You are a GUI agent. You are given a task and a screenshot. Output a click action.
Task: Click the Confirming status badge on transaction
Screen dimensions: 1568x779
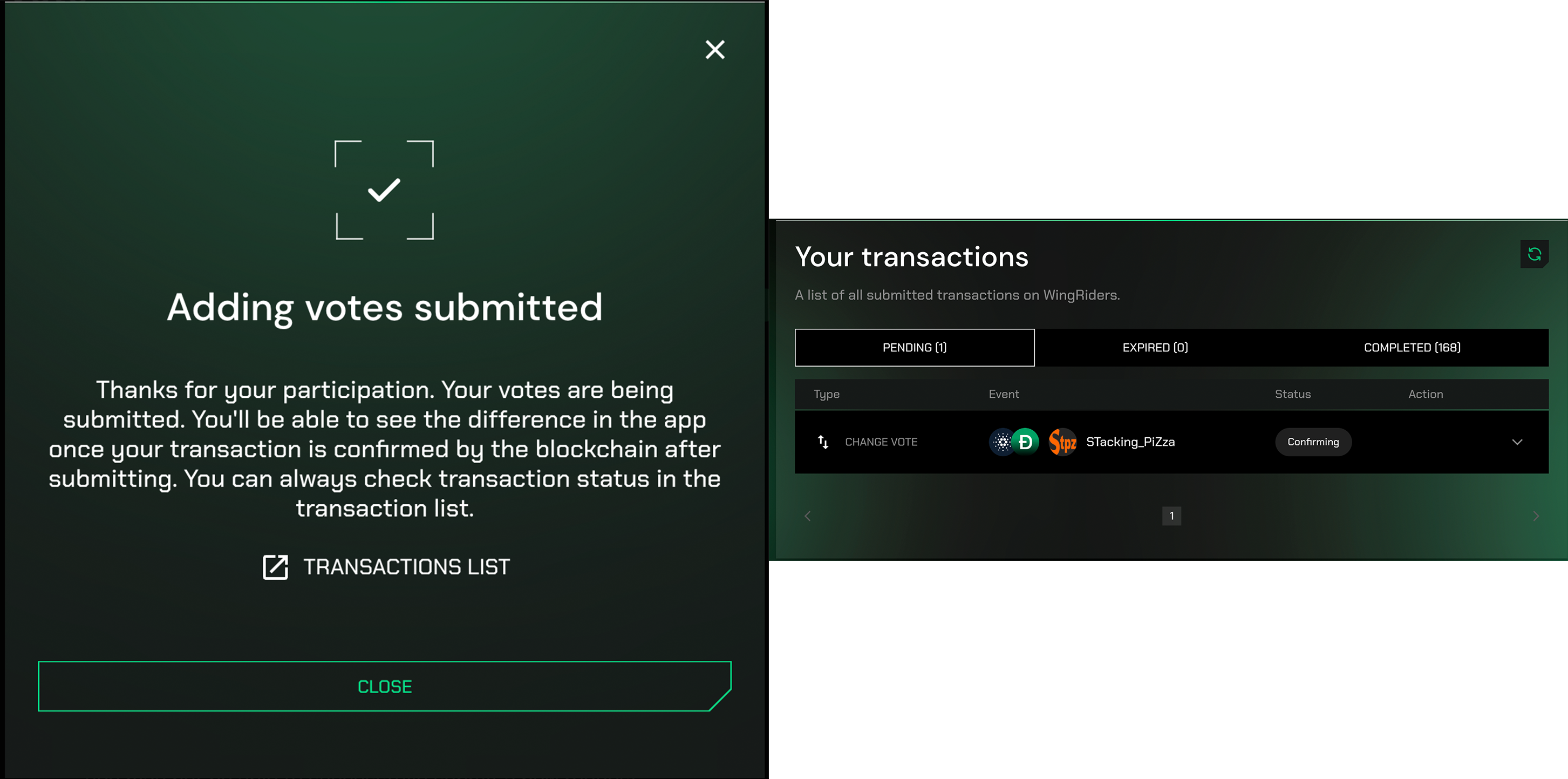pyautogui.click(x=1312, y=441)
